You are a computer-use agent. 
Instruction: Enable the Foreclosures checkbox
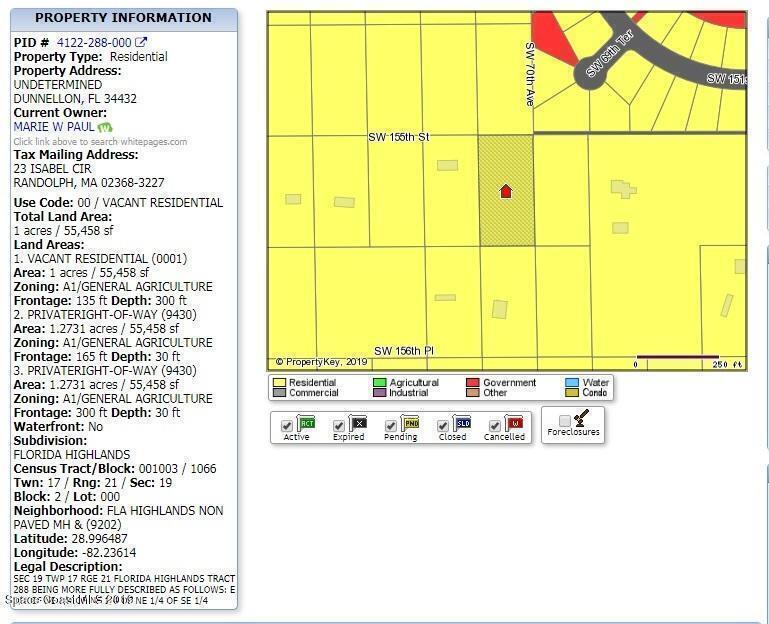point(565,421)
